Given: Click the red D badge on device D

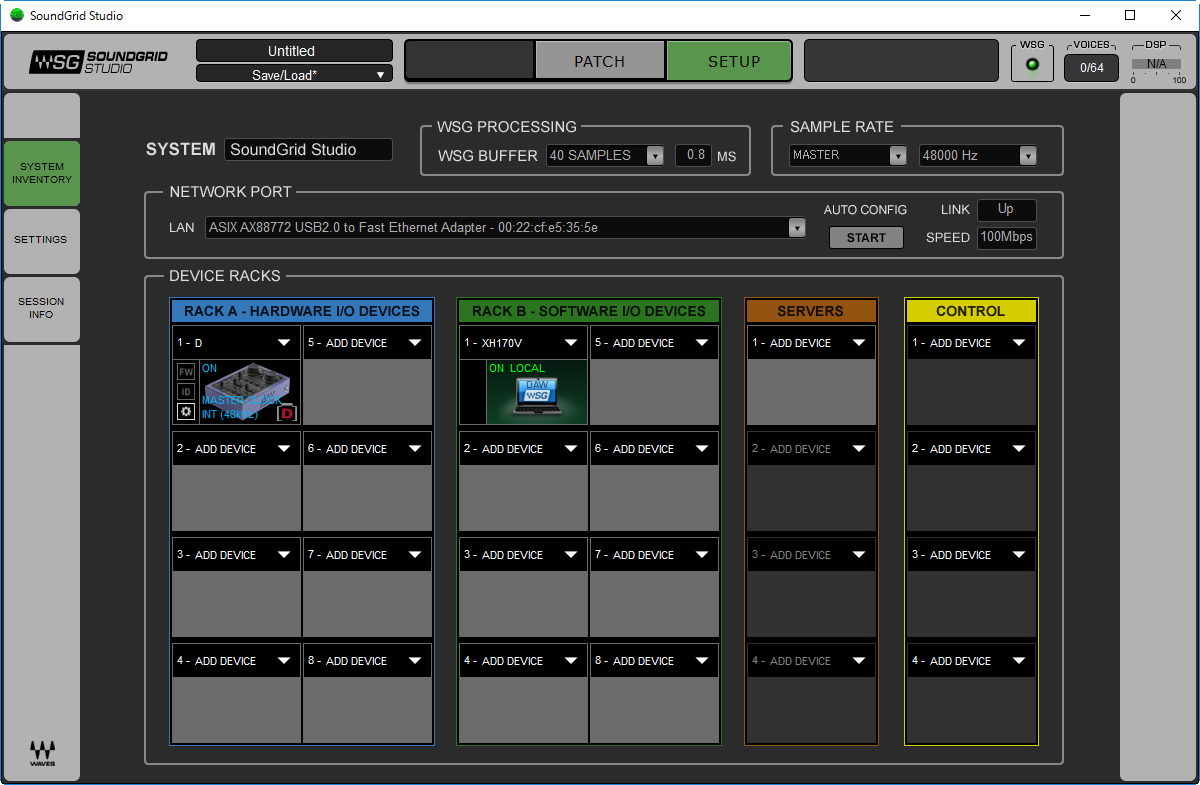Looking at the screenshot, I should [288, 412].
